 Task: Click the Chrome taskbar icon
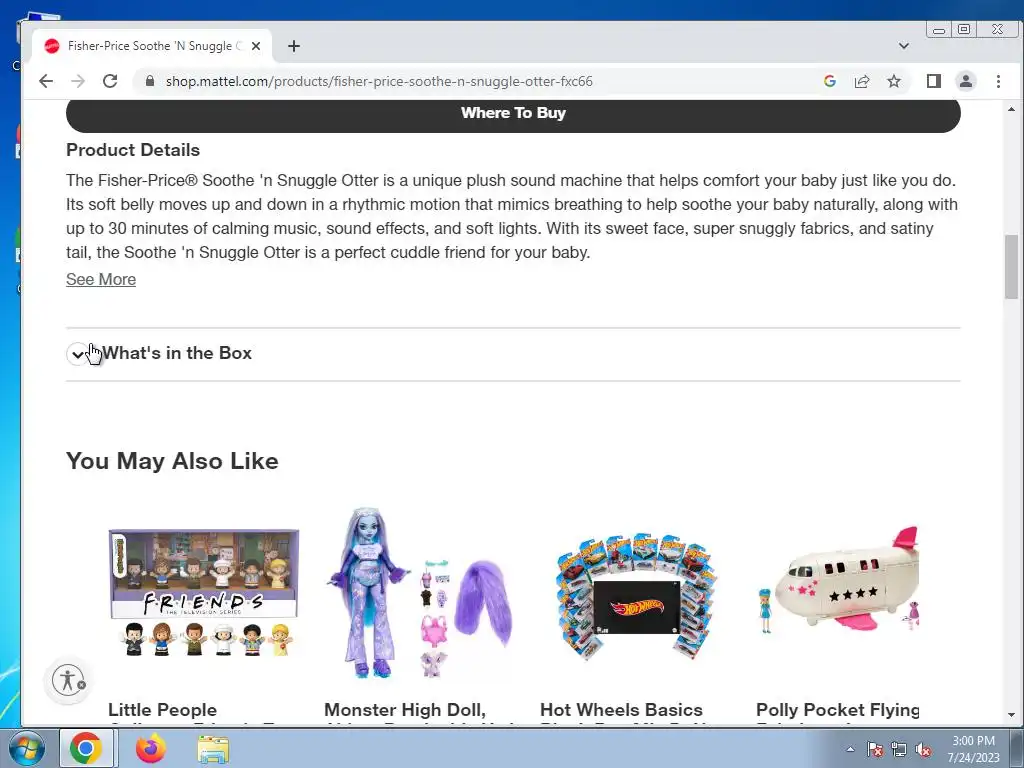[x=86, y=748]
